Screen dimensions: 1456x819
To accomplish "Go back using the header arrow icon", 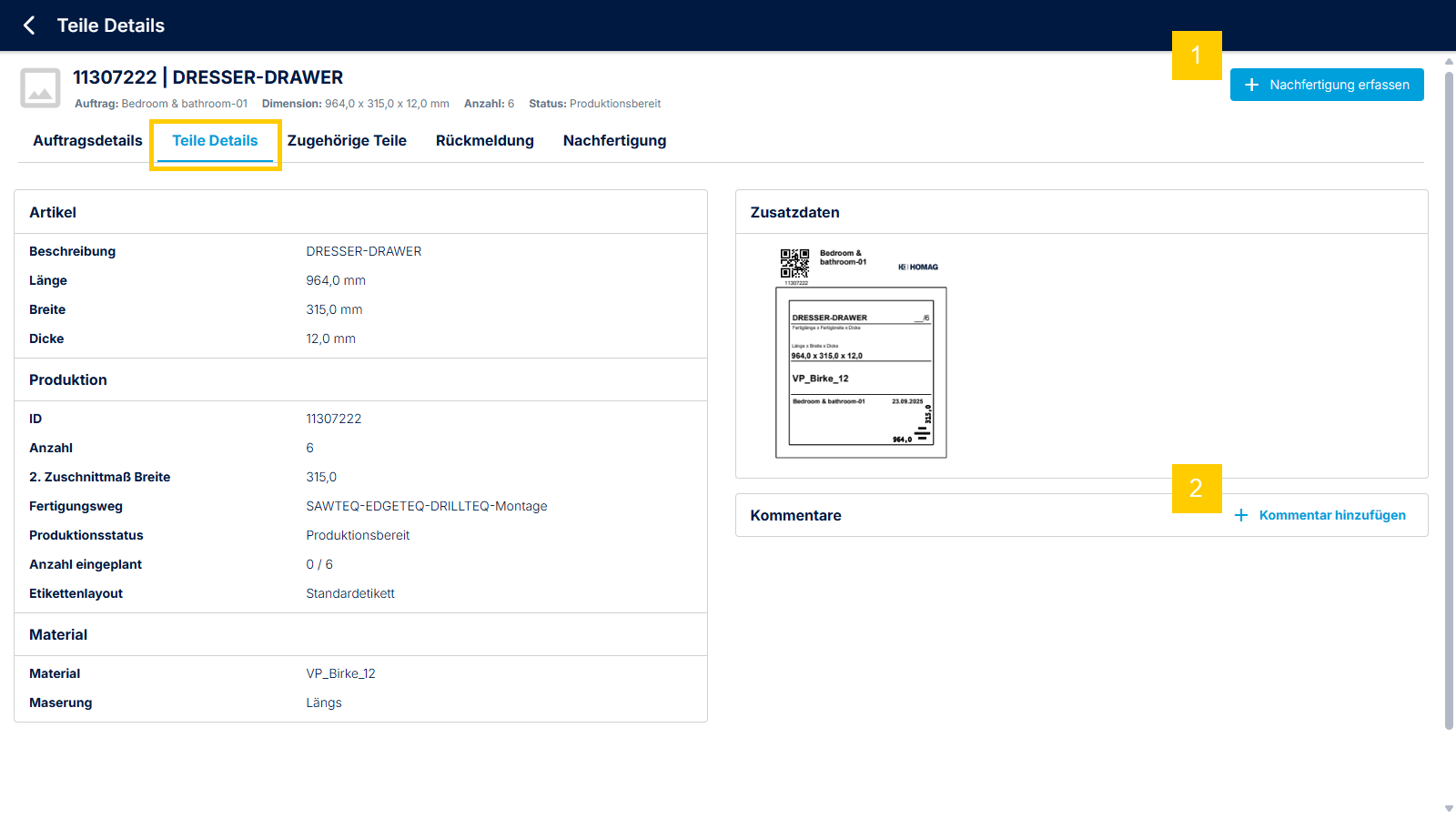I will (29, 25).
